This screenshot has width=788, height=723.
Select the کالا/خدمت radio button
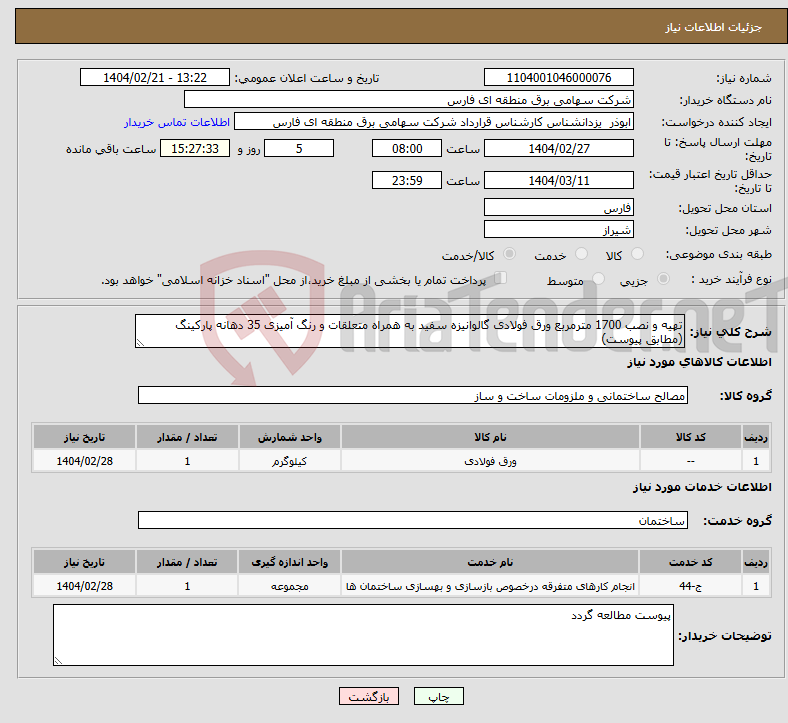(x=509, y=254)
